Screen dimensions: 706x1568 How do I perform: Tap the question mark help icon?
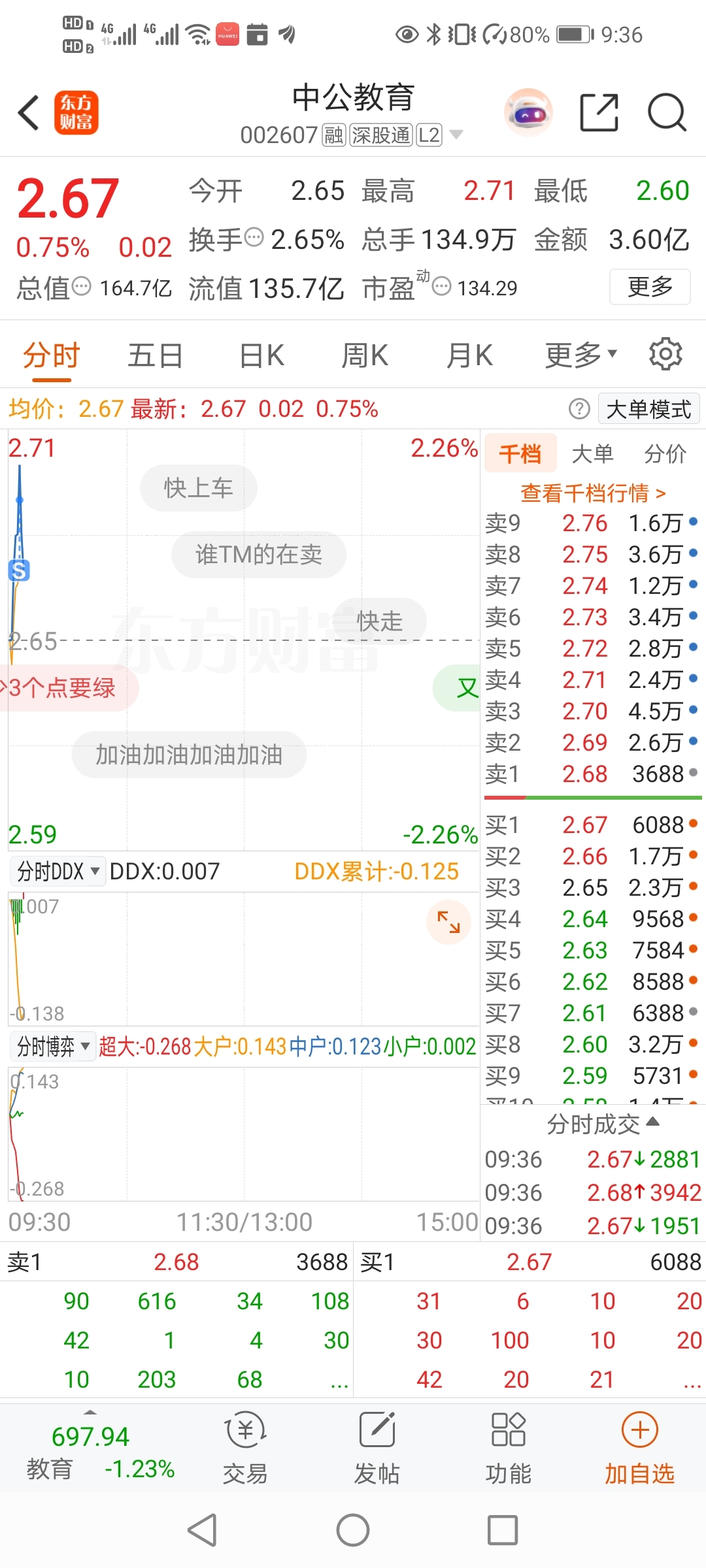coord(579,409)
